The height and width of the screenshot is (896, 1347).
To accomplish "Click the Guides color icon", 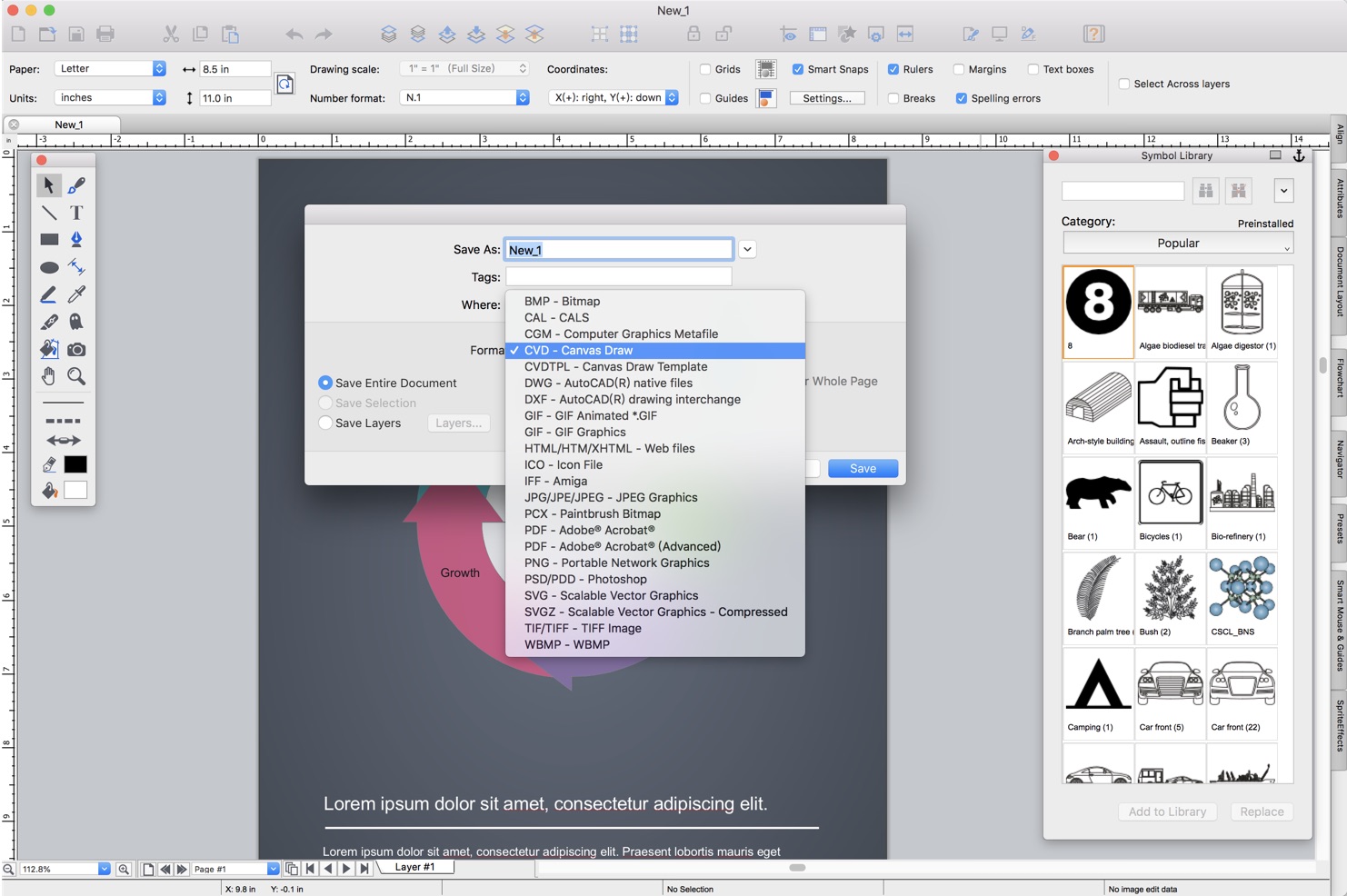I will pos(766,98).
